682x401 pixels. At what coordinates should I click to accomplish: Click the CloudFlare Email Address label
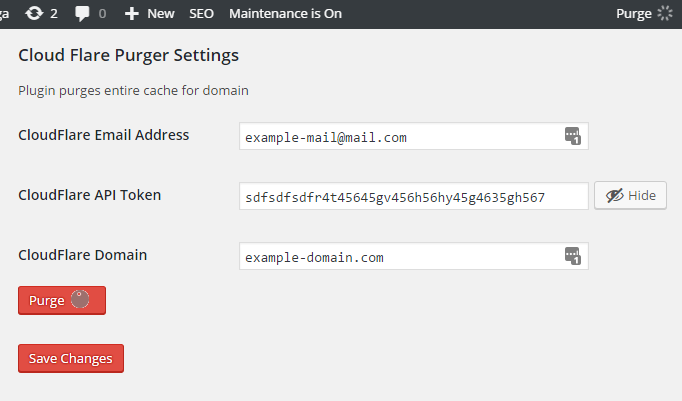[x=104, y=135]
